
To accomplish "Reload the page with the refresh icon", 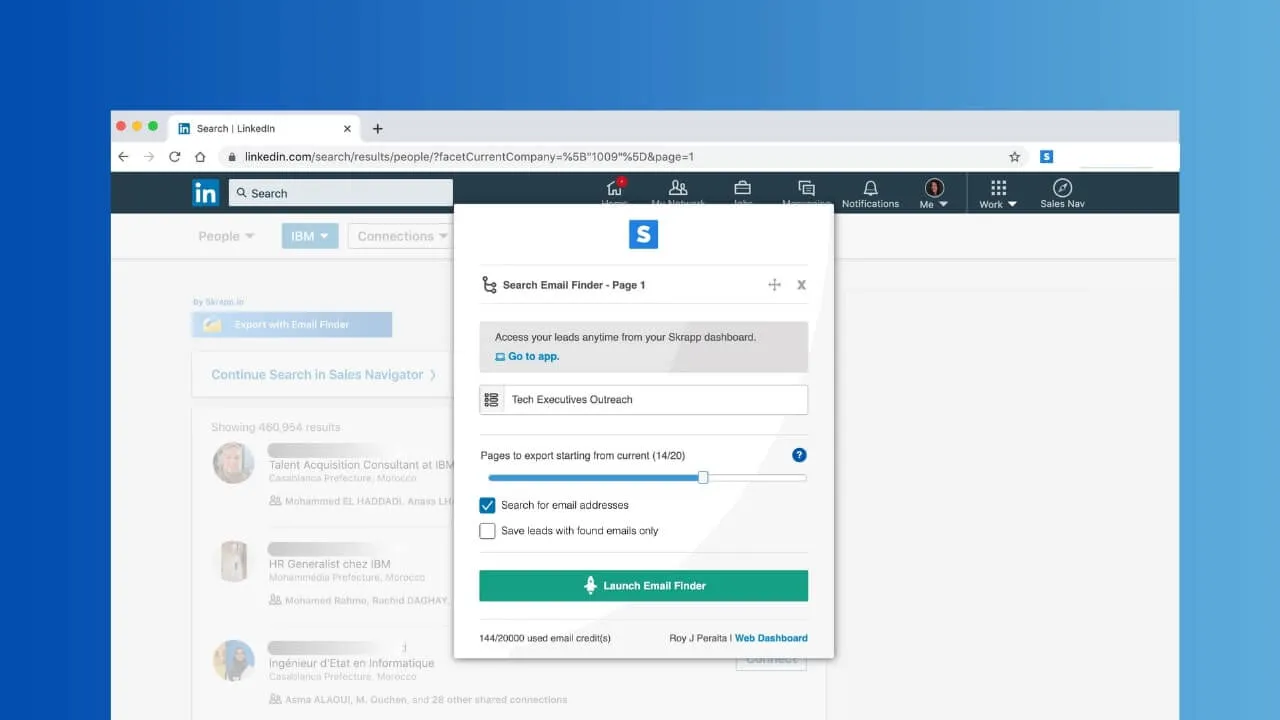I will pyautogui.click(x=174, y=157).
